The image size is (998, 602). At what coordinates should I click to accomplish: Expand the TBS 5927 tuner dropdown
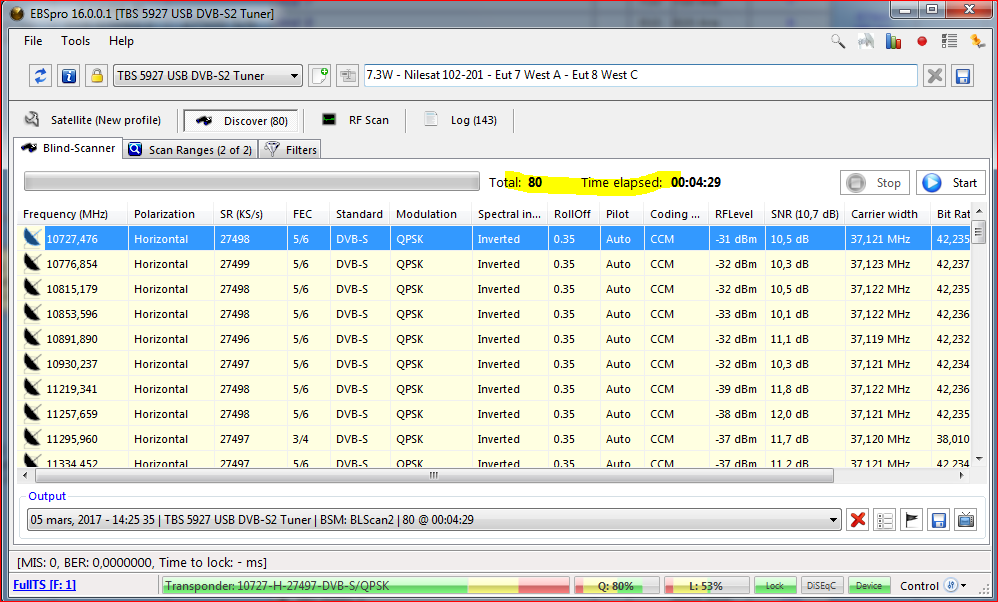coord(293,76)
